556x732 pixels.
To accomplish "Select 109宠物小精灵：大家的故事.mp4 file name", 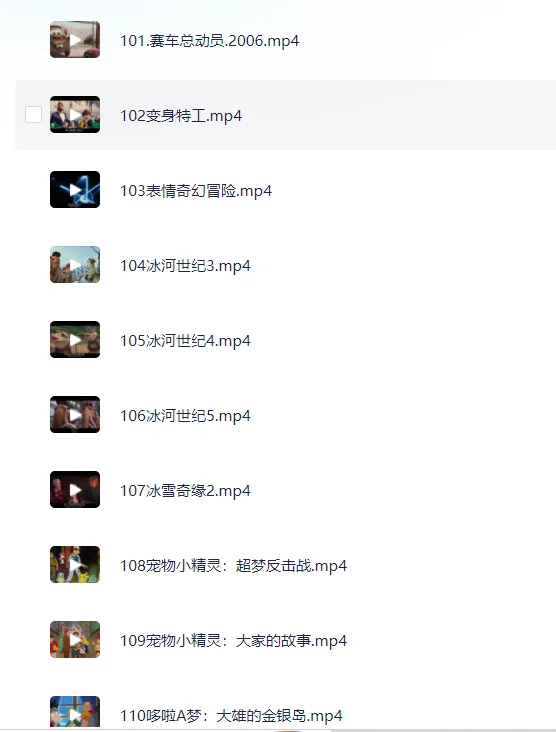I will 233,641.
